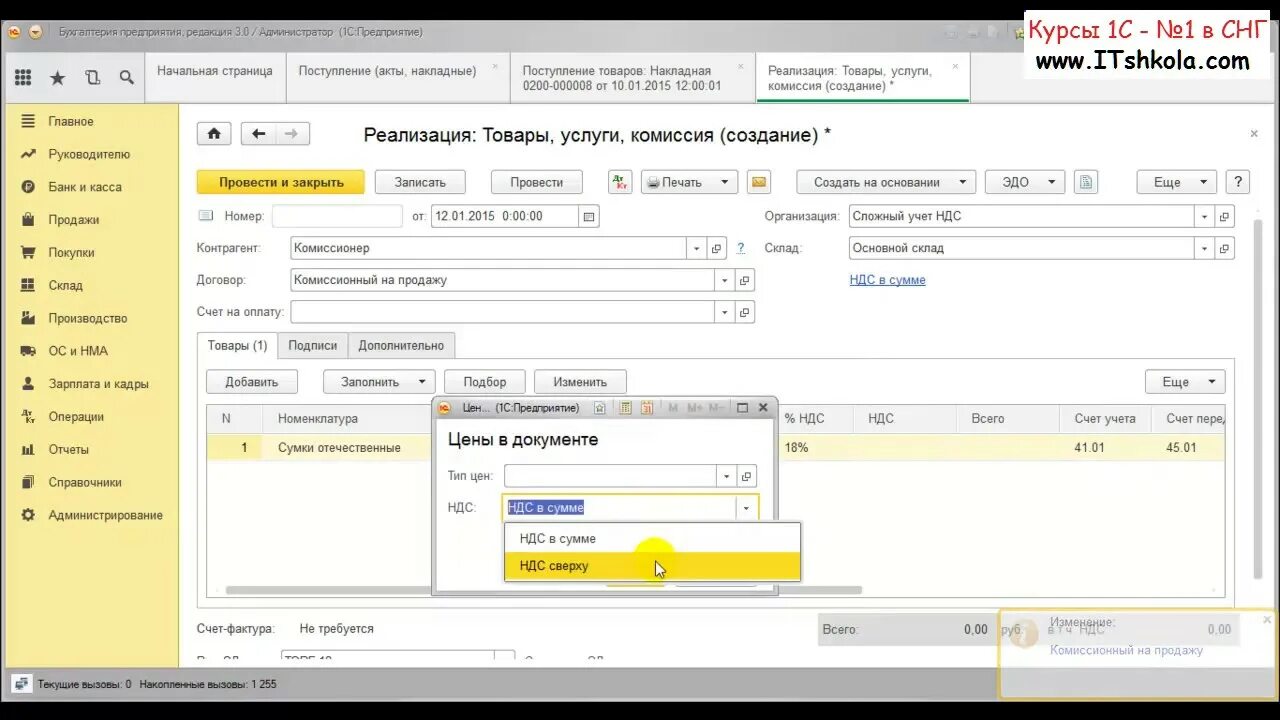The height and width of the screenshot is (720, 1280).
Task: Expand the table Еще menu
Action: pos(1185,382)
